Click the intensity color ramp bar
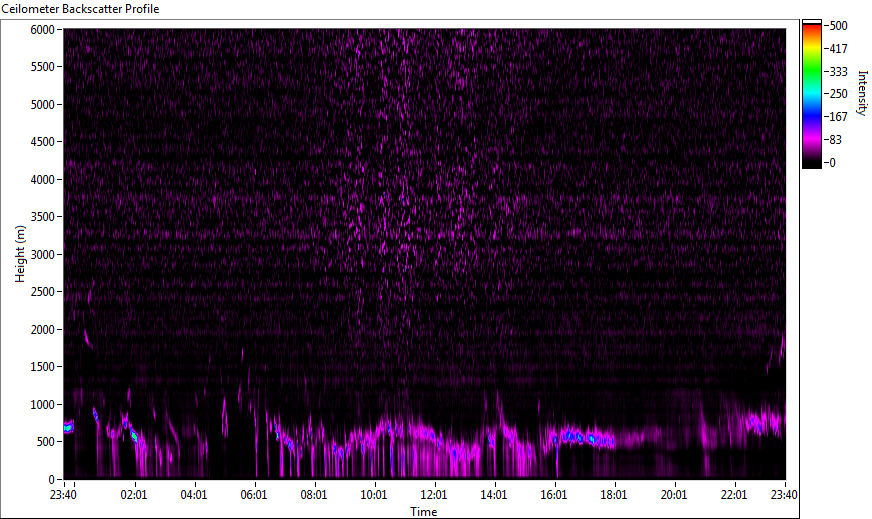Viewport: 872px width, 519px height. pyautogui.click(x=811, y=94)
